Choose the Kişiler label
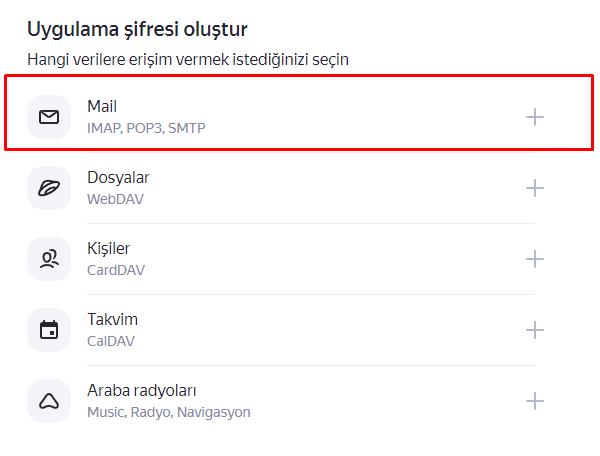Screen dimensions: 600x456 (x=108, y=248)
